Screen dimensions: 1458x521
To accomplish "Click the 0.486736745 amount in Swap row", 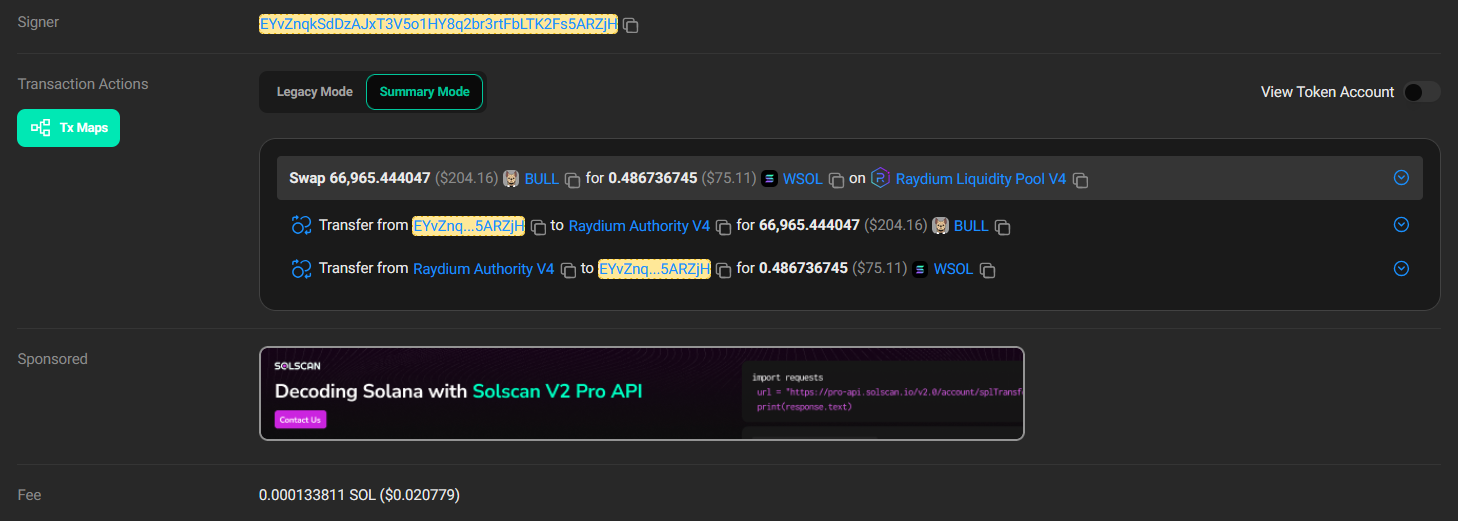I will (653, 178).
